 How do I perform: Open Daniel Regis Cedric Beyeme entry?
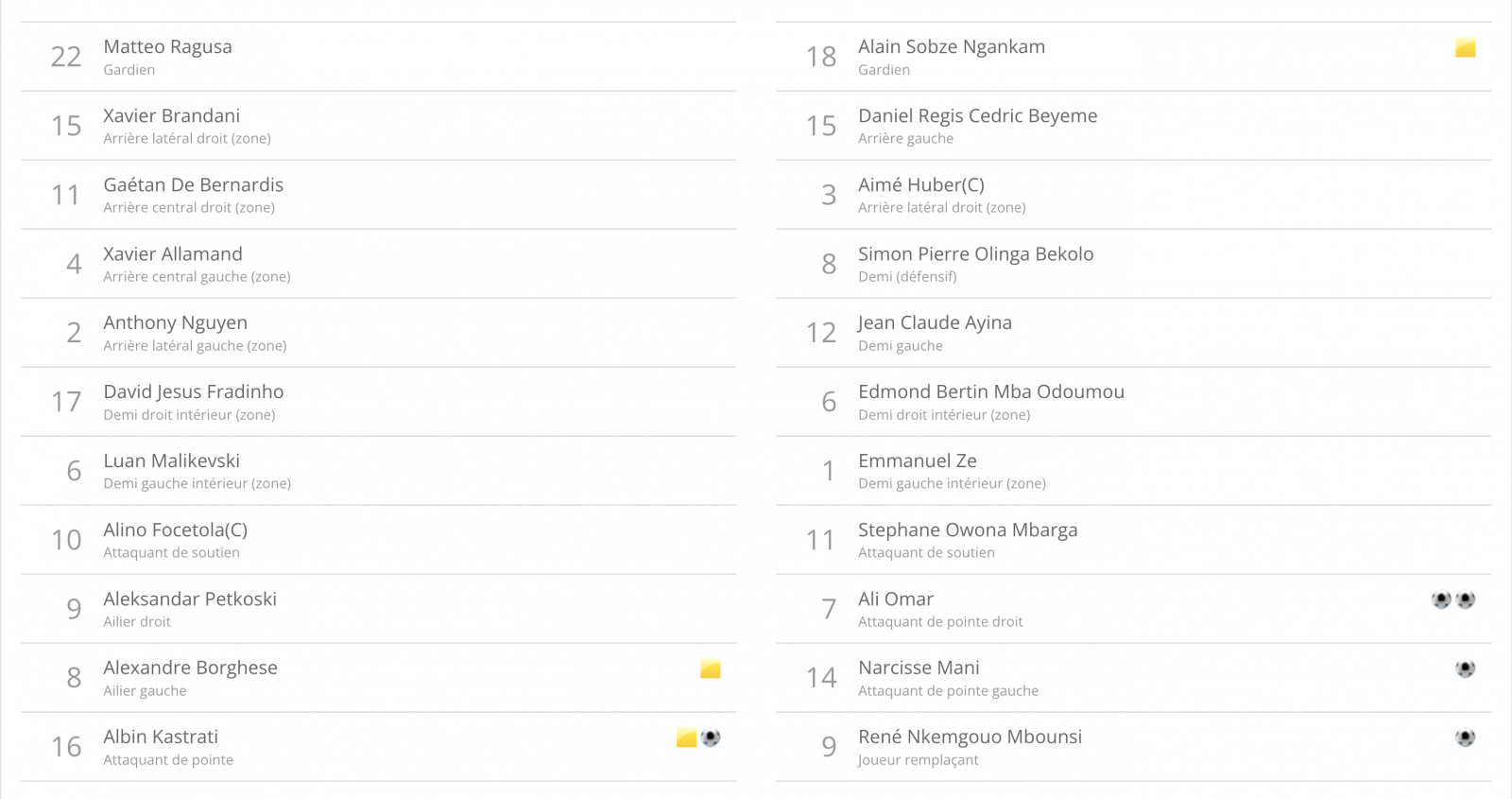[x=977, y=115]
